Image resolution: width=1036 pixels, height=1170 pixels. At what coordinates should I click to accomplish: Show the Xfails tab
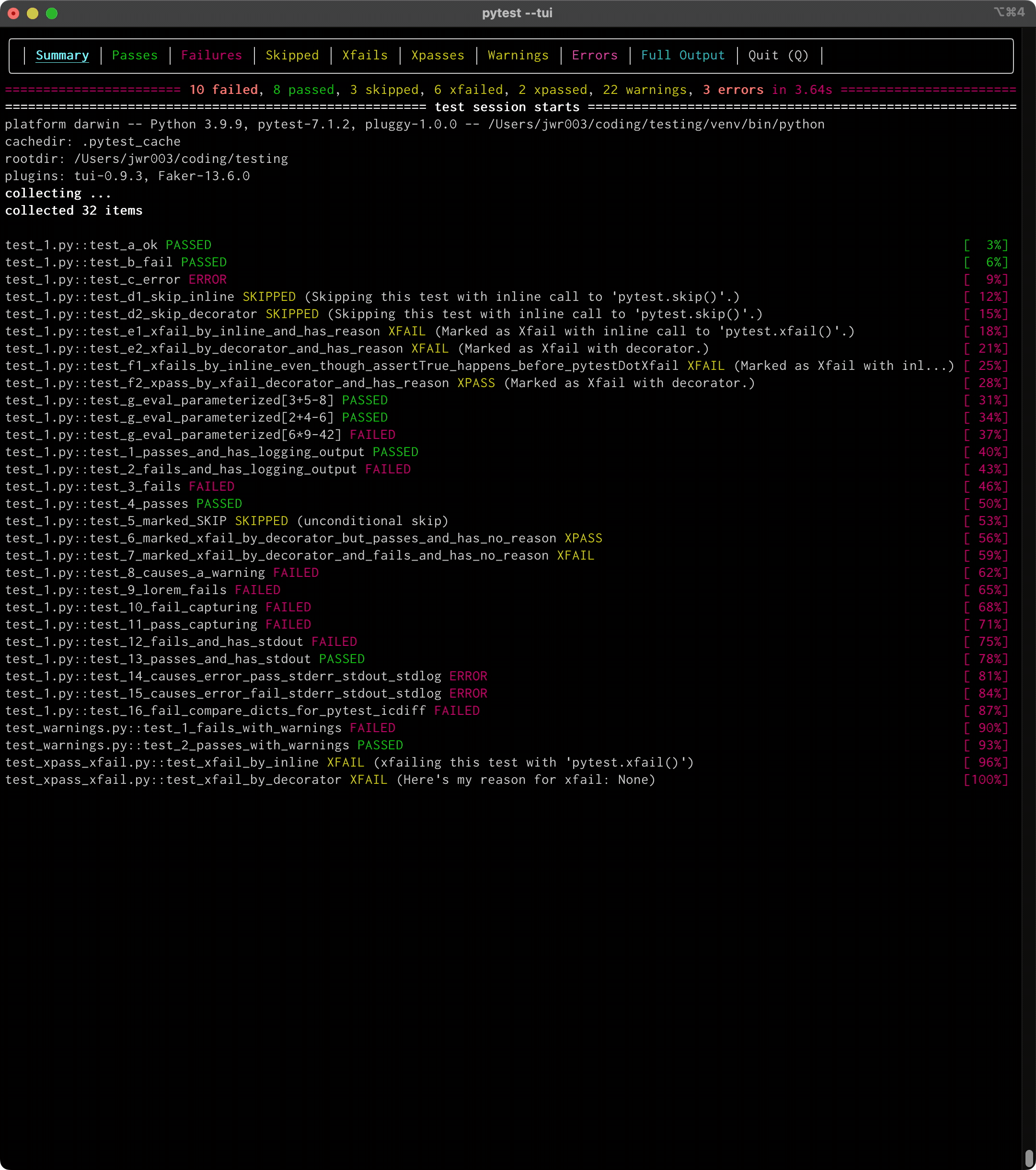coord(365,56)
